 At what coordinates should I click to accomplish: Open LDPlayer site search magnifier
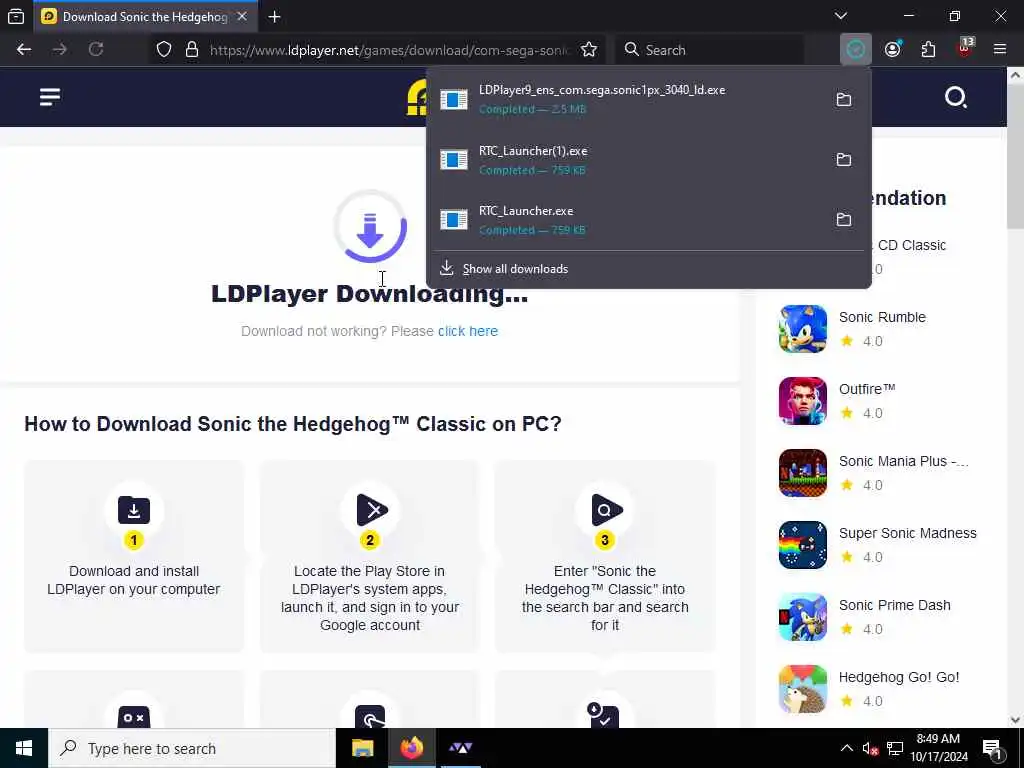955,97
